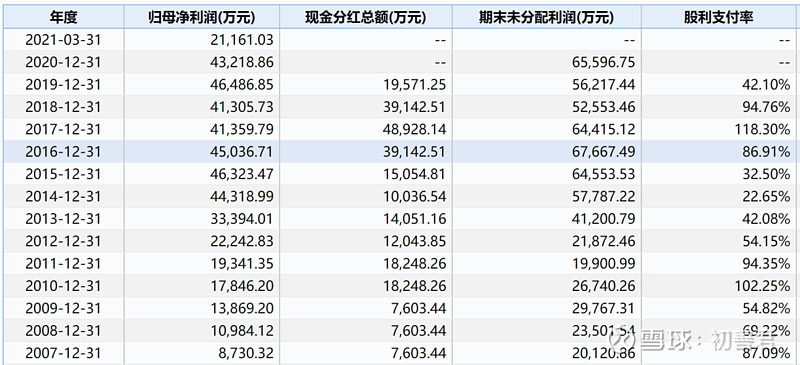This screenshot has width=800, height=365.
Task: Click undistributed profit 26,740.26
Action: [604, 287]
